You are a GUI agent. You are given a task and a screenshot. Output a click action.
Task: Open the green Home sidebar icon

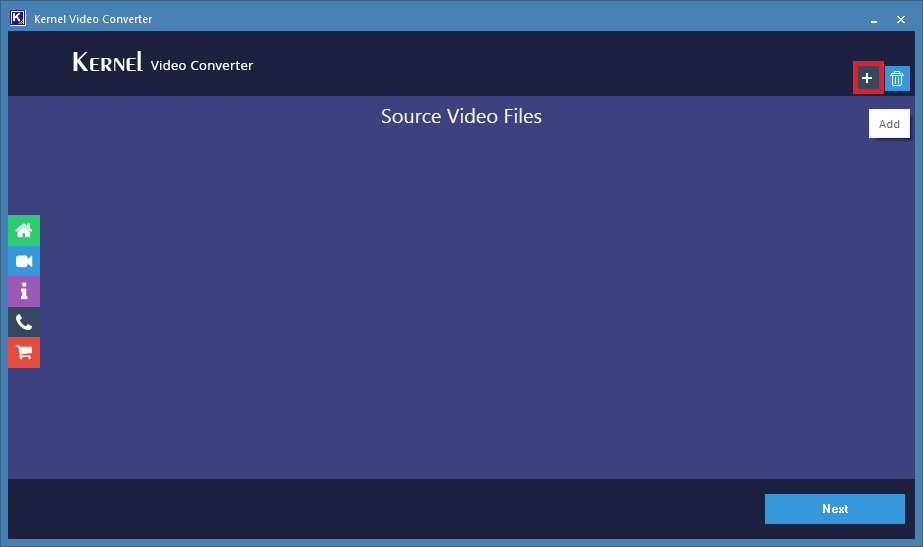pyautogui.click(x=24, y=230)
